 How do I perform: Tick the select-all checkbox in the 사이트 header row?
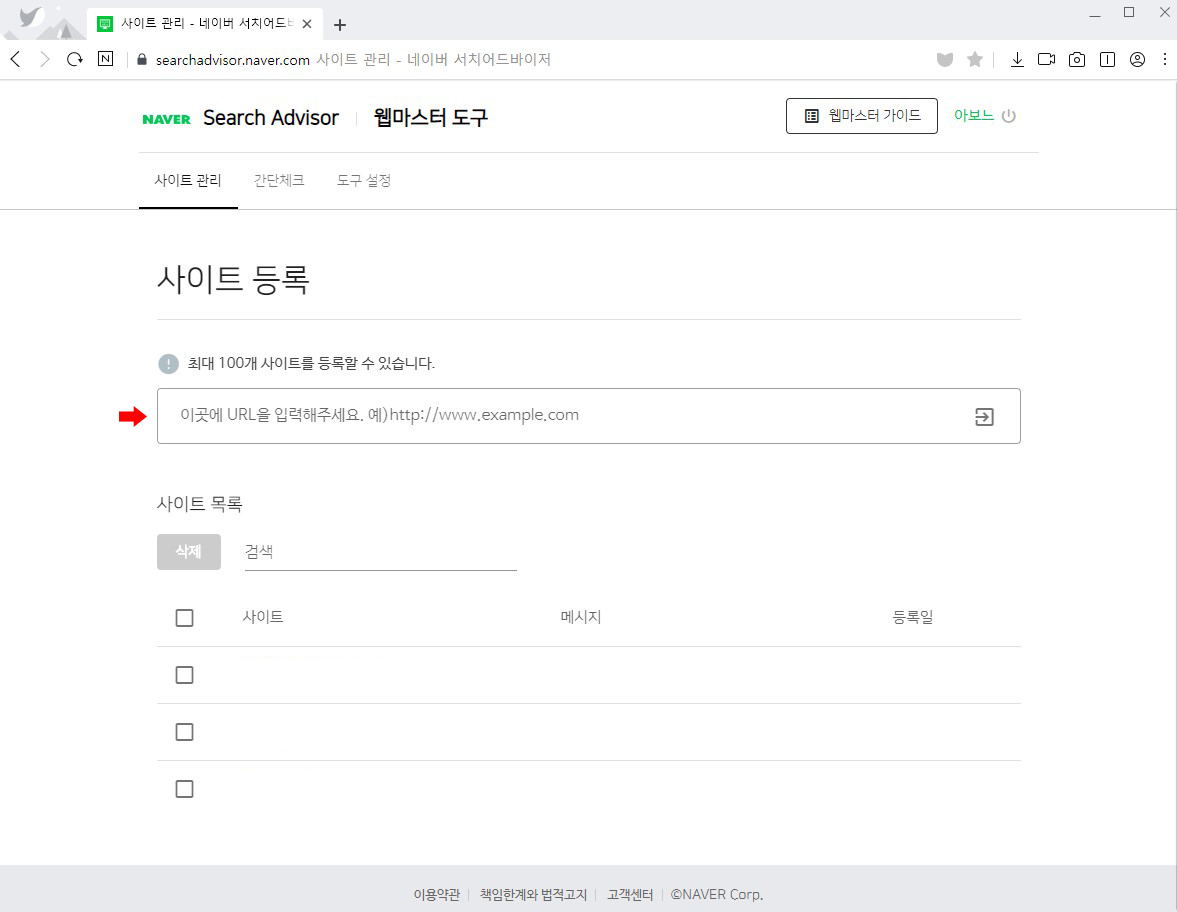pos(184,618)
